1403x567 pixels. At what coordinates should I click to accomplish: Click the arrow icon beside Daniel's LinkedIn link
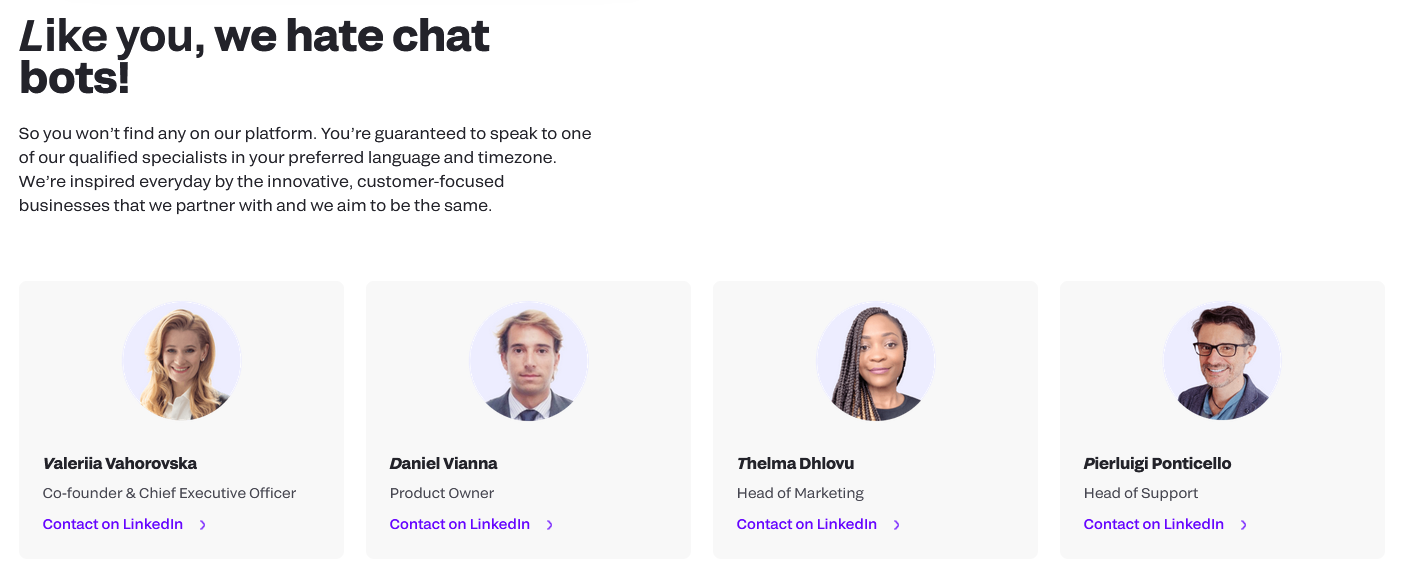pyautogui.click(x=549, y=525)
